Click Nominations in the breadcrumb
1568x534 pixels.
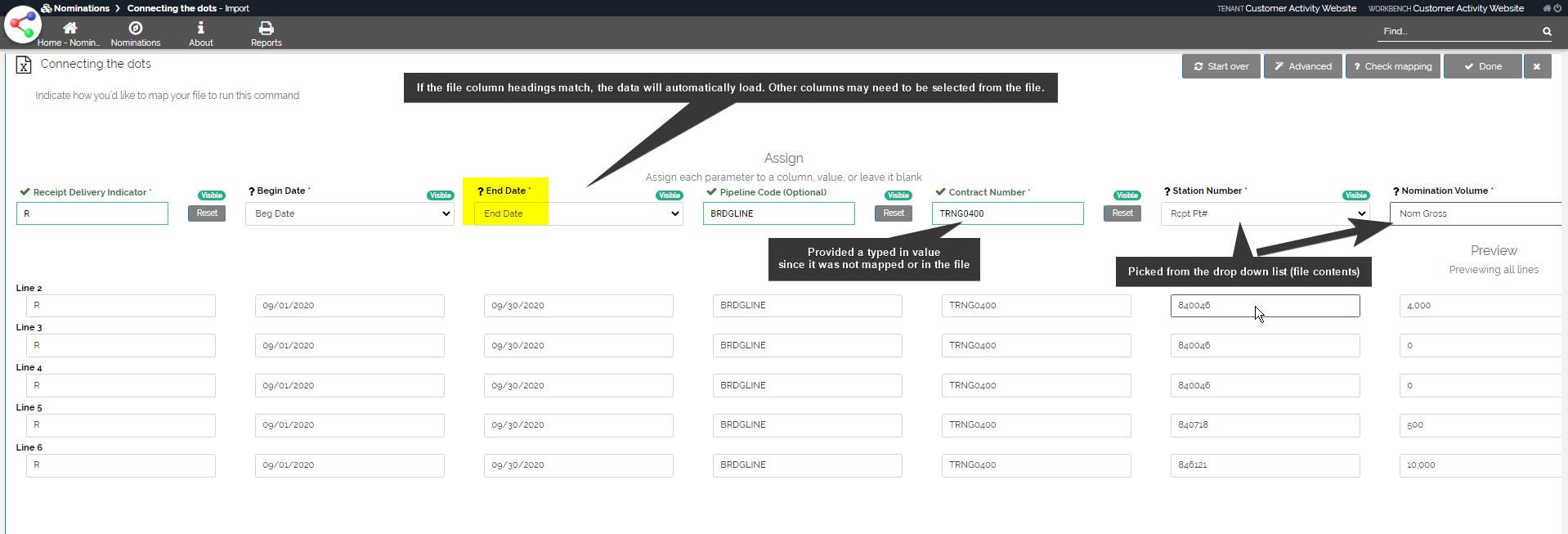pos(81,8)
